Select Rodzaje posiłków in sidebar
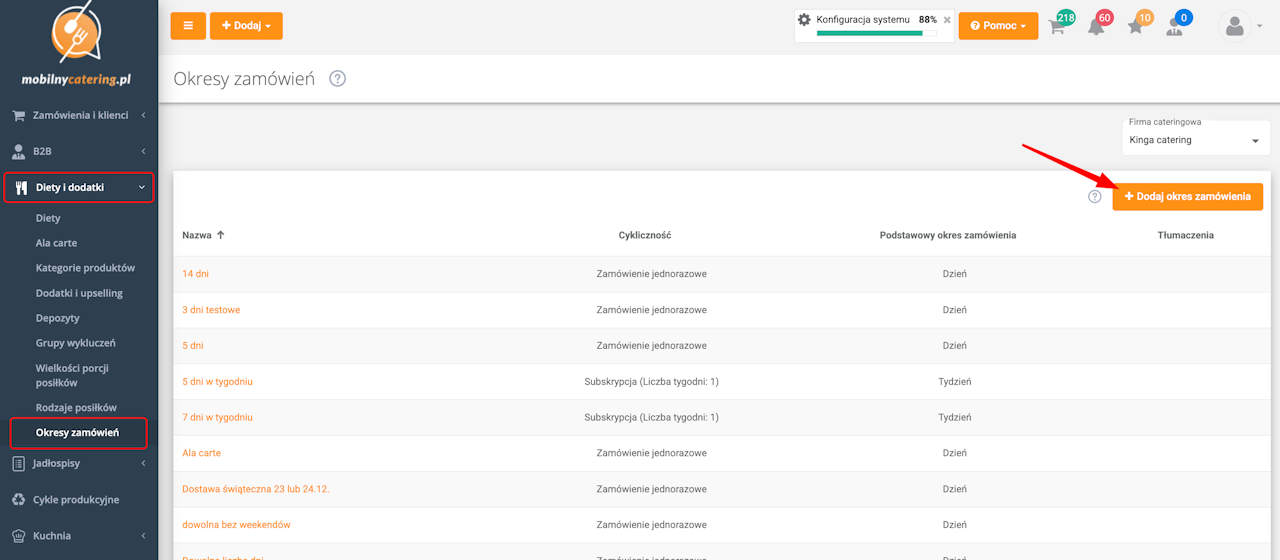Image resolution: width=1280 pixels, height=560 pixels. pyautogui.click(x=76, y=407)
